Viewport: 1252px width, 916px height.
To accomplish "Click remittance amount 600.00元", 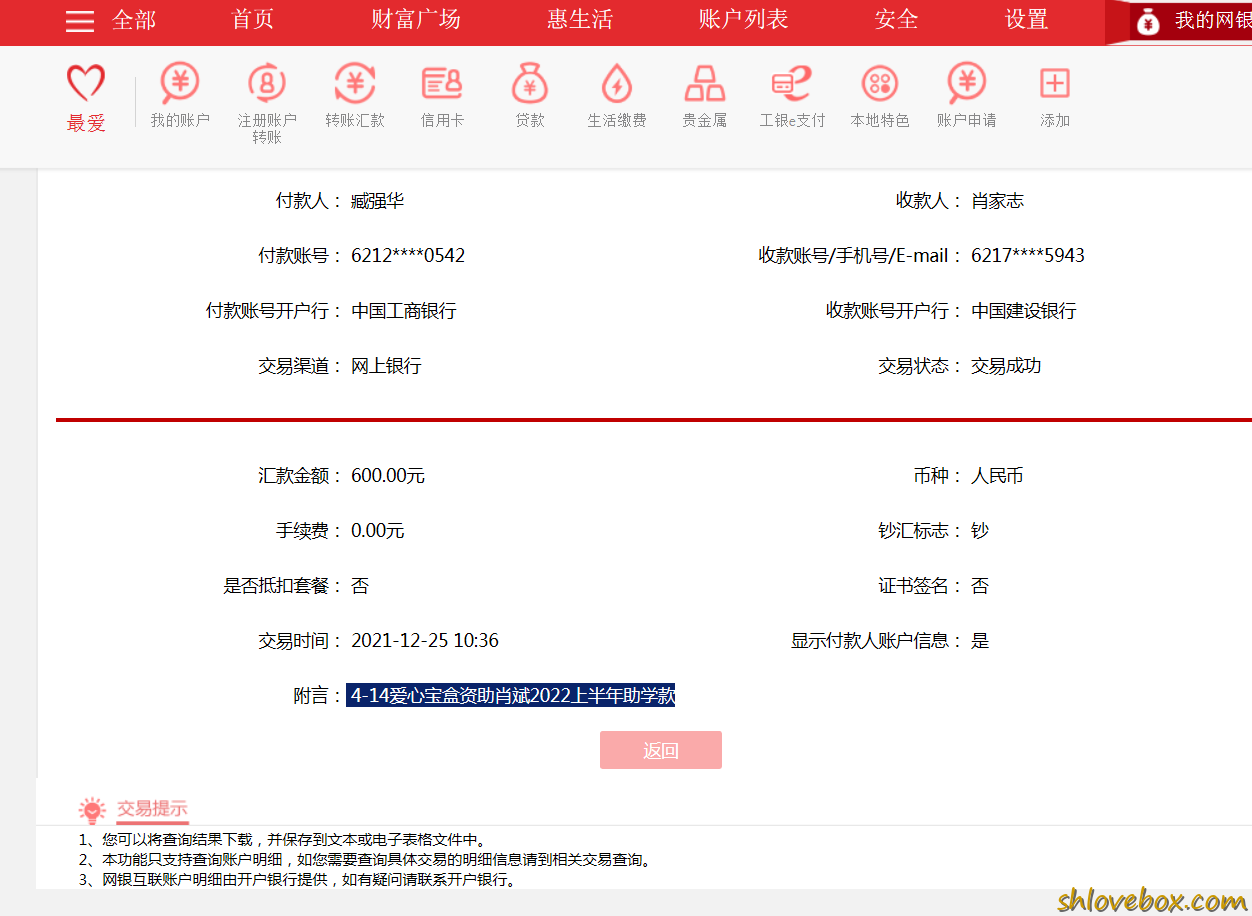I will [388, 476].
